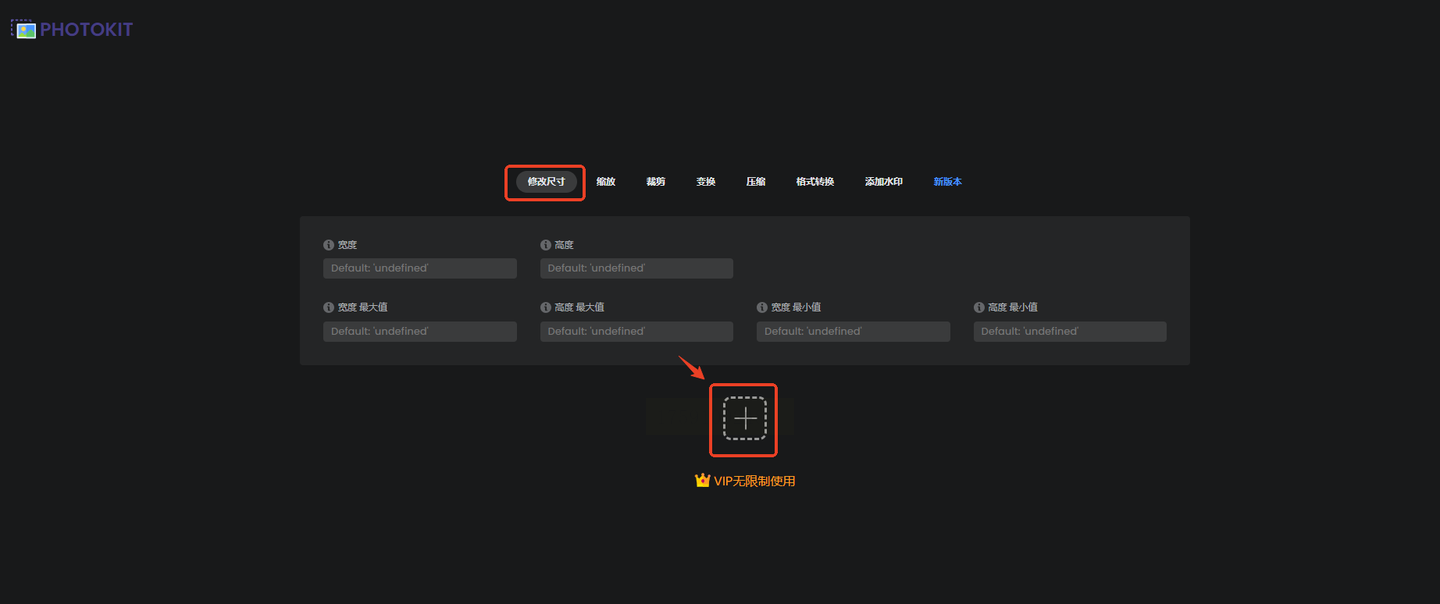Viewport: 1440px width, 604px height.
Task: Click the crown icon next to VIP
Action: point(702,480)
